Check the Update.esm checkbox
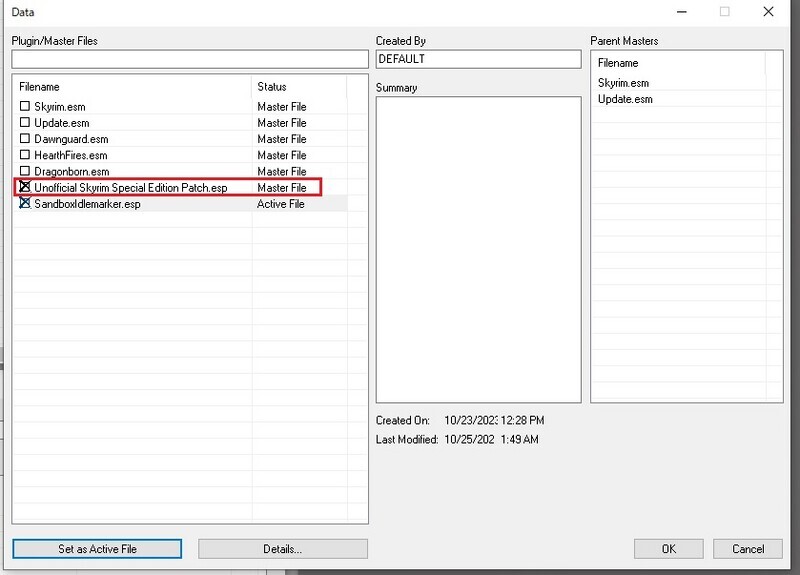This screenshot has height=575, width=800. [x=24, y=122]
